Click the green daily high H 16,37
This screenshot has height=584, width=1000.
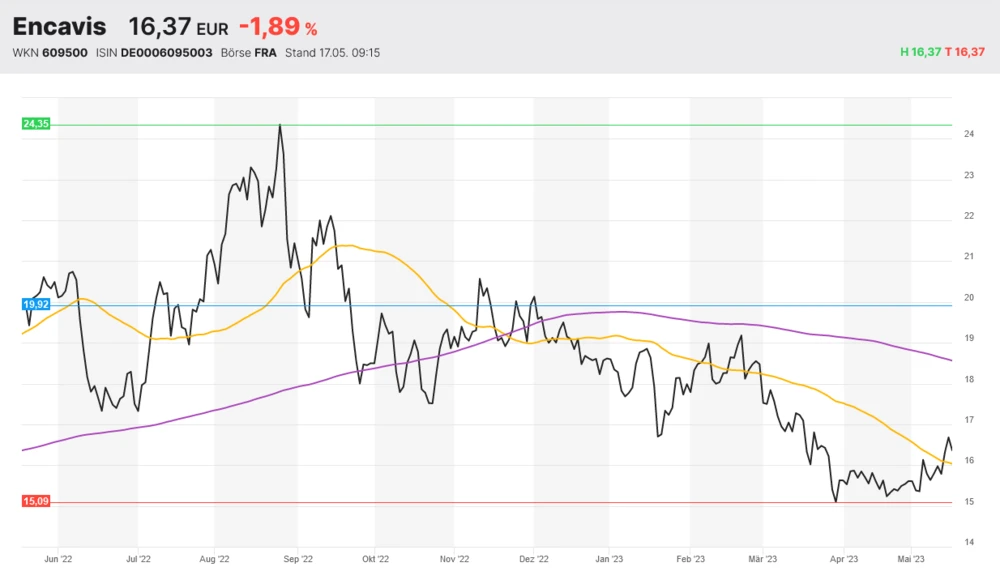tap(920, 53)
